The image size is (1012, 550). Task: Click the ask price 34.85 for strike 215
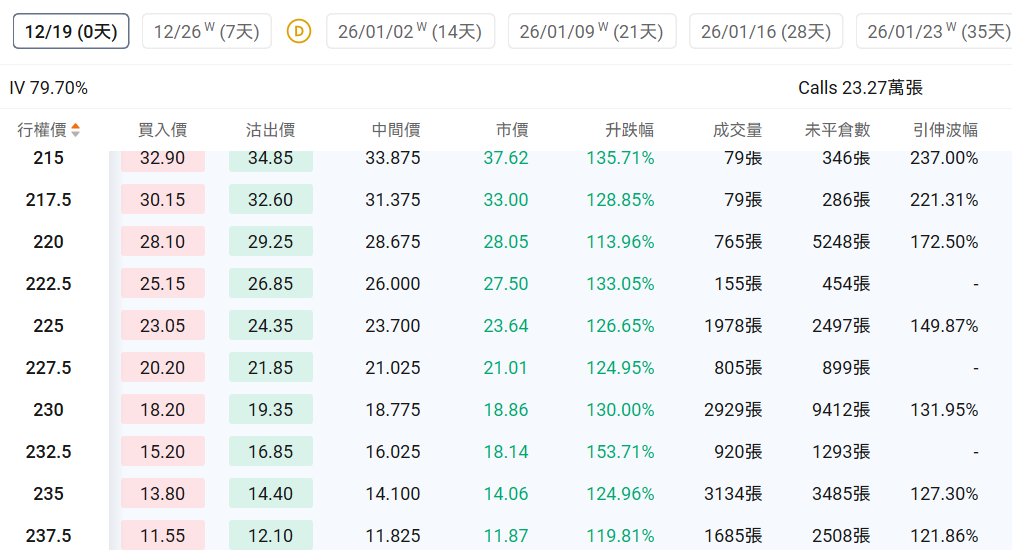[x=270, y=158]
